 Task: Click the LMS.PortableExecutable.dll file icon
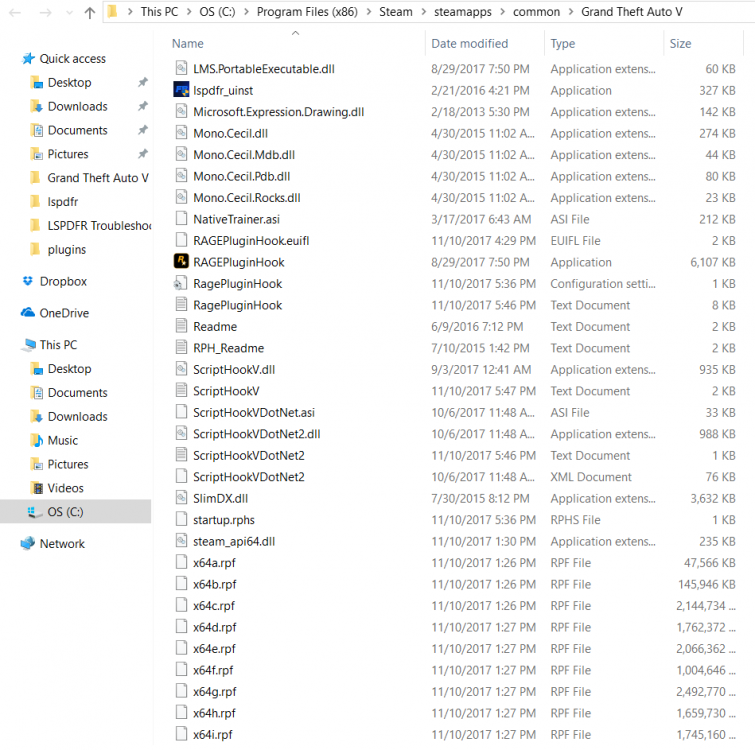coord(181,68)
